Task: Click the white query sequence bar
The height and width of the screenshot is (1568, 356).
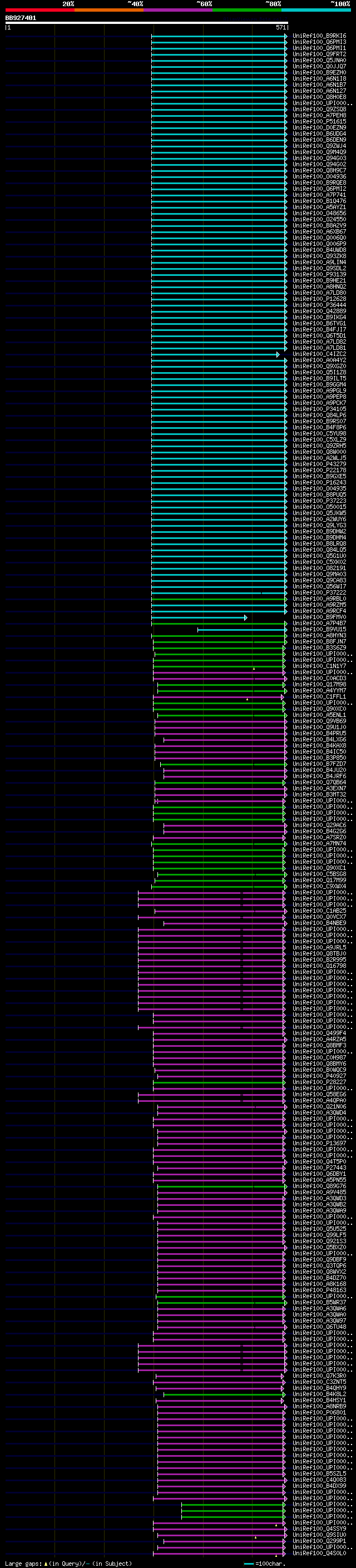Action: coord(147,23)
